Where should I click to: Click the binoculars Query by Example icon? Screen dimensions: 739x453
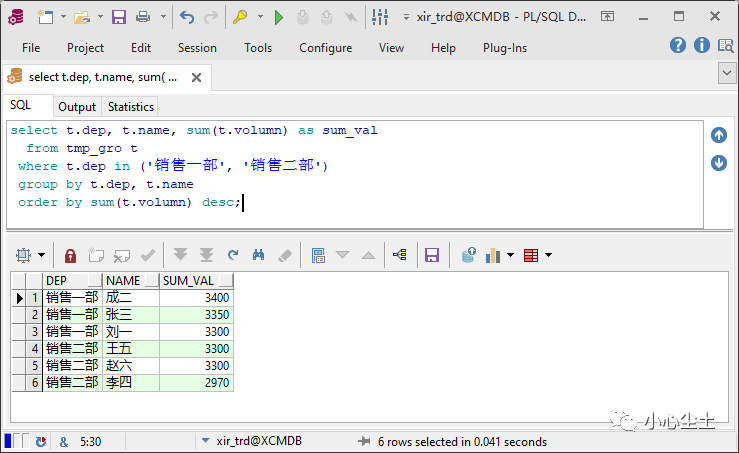258,255
